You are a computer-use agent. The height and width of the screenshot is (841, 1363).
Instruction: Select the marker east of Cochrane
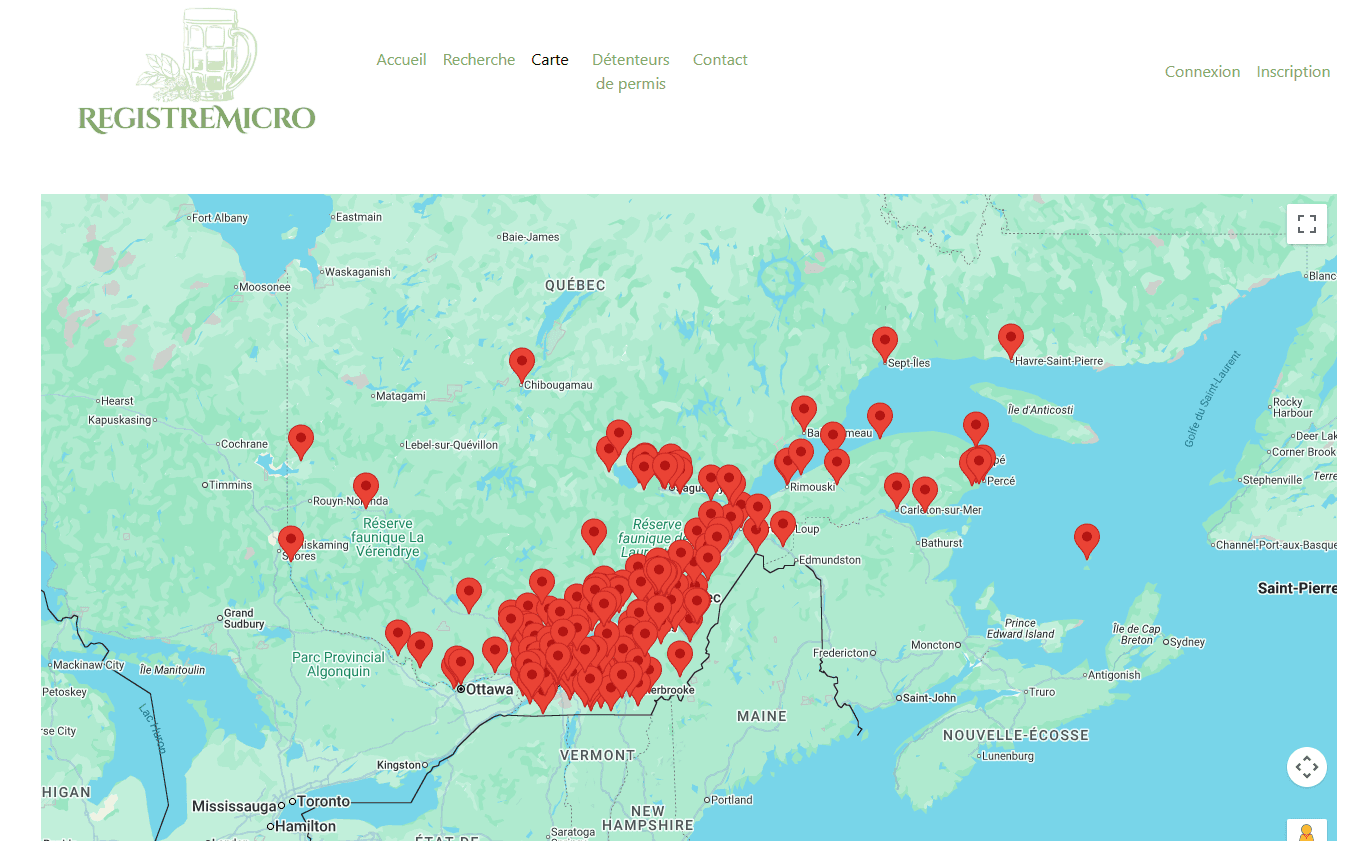click(300, 440)
